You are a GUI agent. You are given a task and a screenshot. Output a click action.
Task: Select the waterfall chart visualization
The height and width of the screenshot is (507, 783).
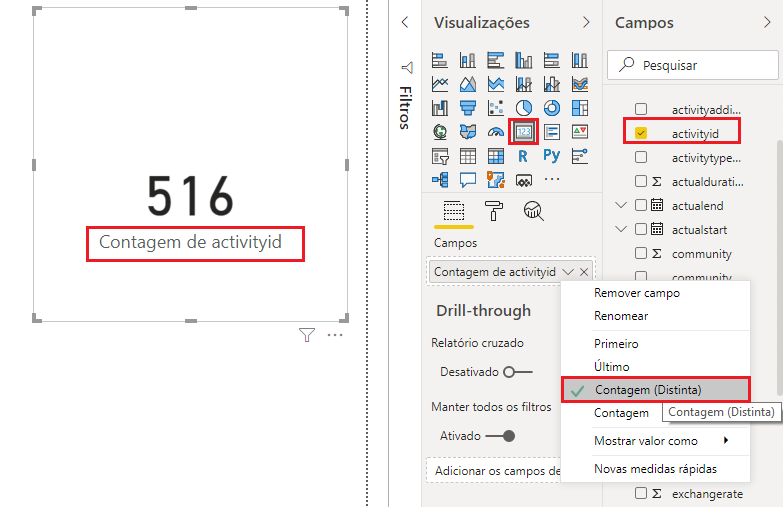pyautogui.click(x=439, y=108)
